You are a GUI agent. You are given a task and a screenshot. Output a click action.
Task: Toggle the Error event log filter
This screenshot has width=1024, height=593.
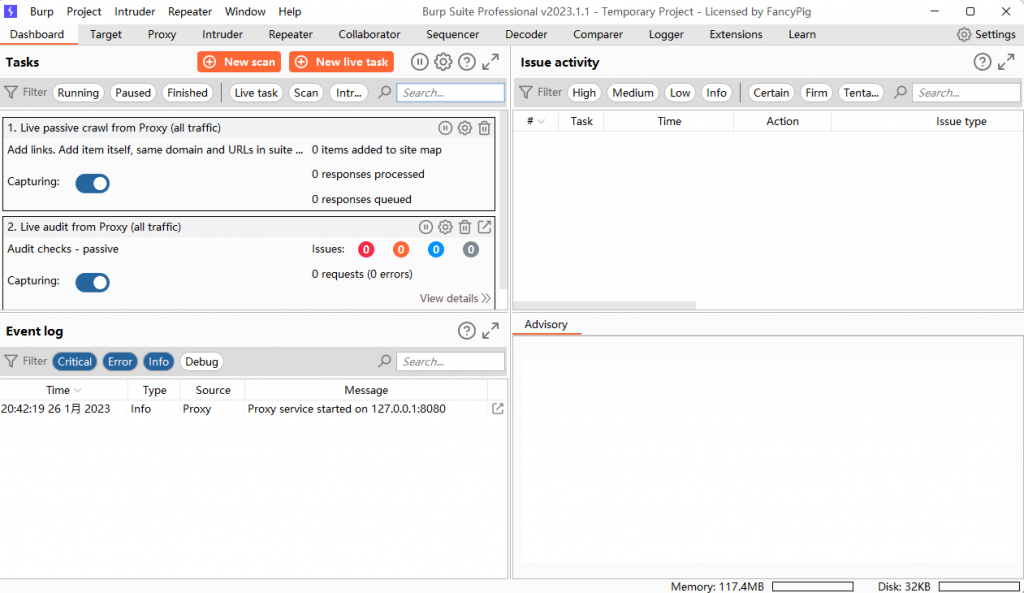(x=120, y=362)
